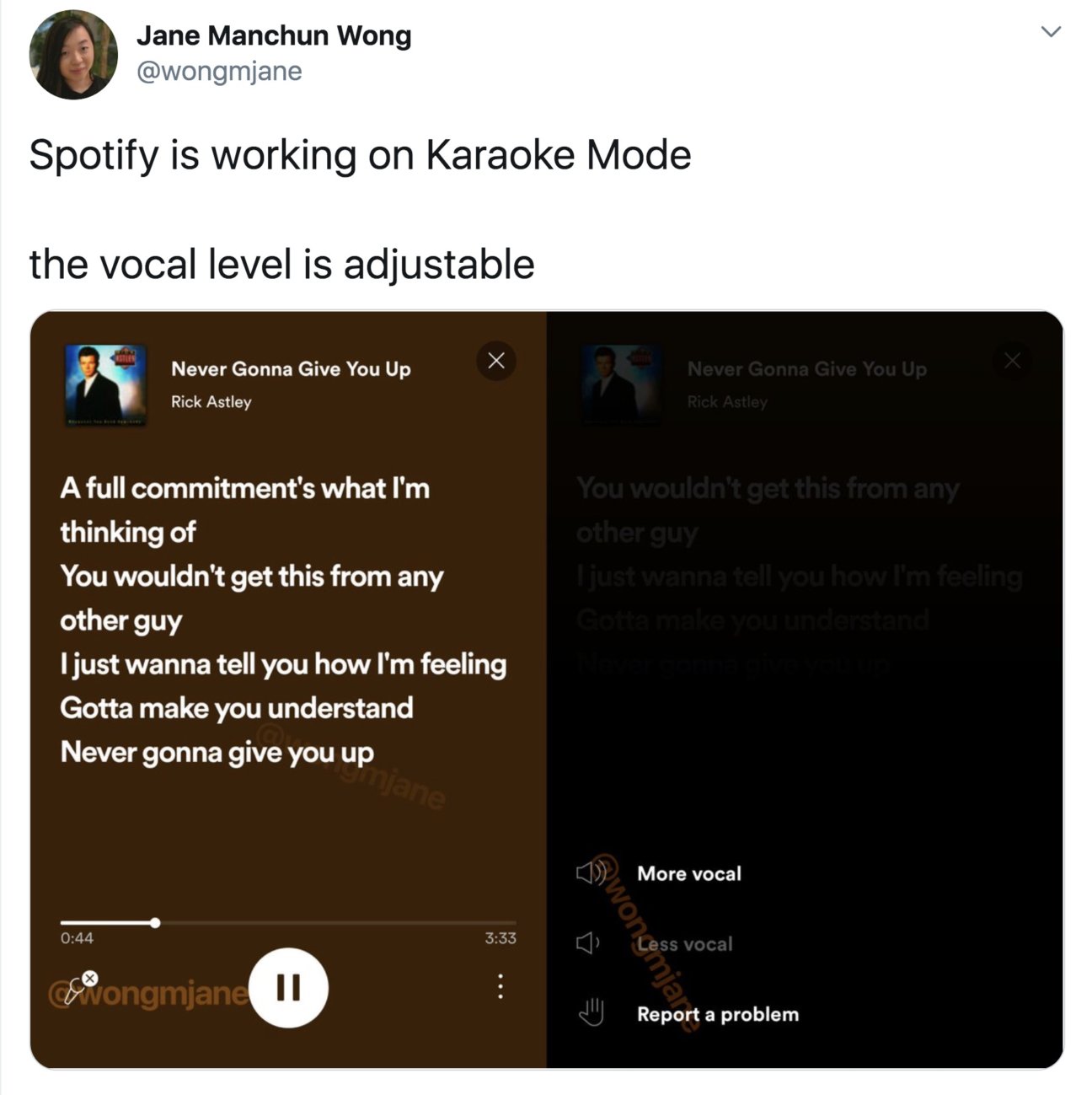Click the Rick Astley artist name

tap(211, 402)
